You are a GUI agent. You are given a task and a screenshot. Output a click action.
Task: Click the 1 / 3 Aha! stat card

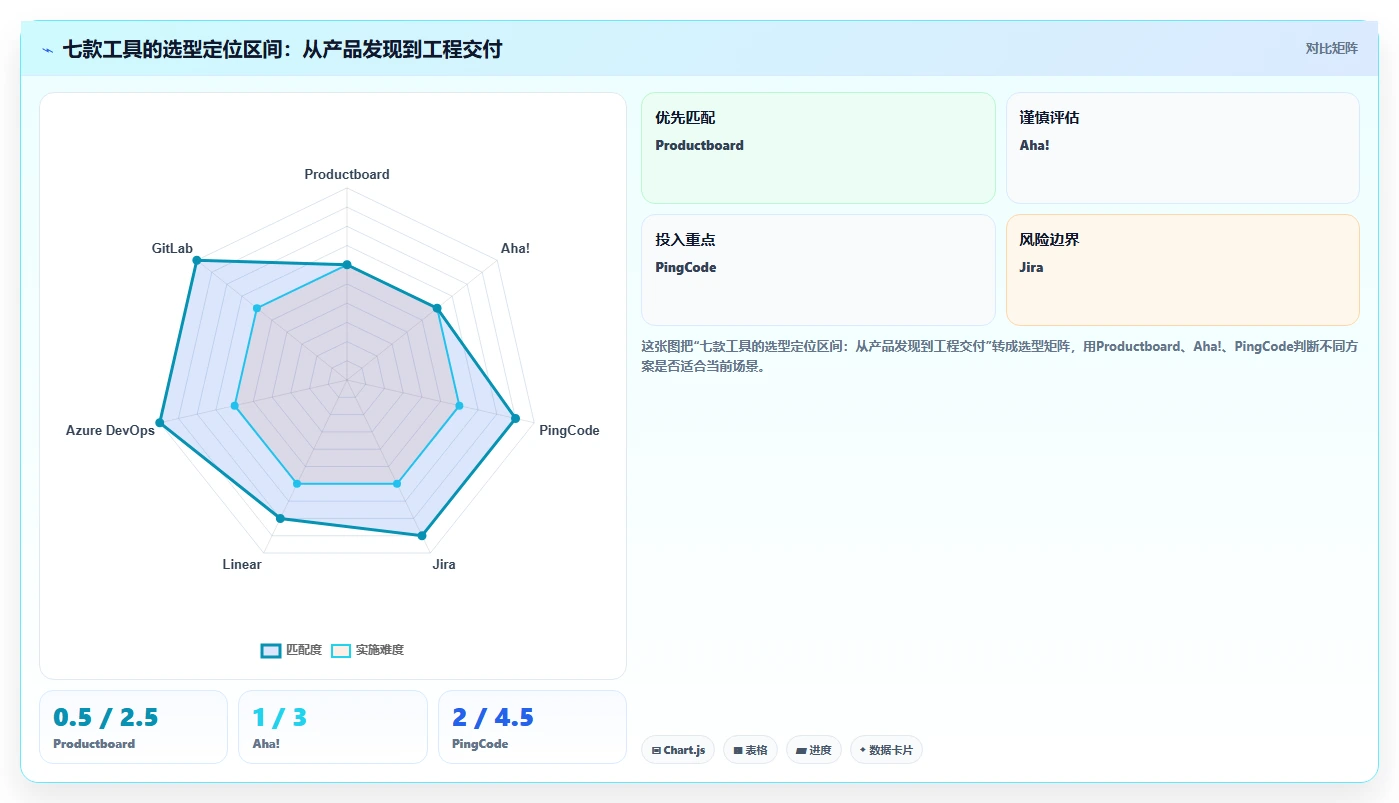pyautogui.click(x=333, y=727)
